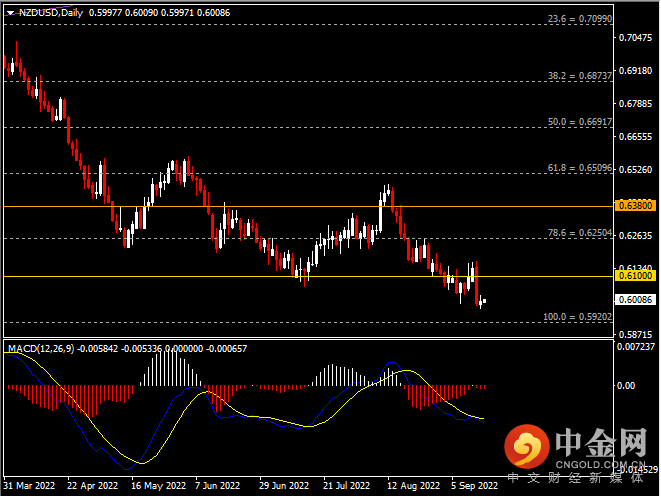Screen dimensions: 661x496
Task: Click the chart menu triangle beside NZDUSD
Action: [9, 13]
